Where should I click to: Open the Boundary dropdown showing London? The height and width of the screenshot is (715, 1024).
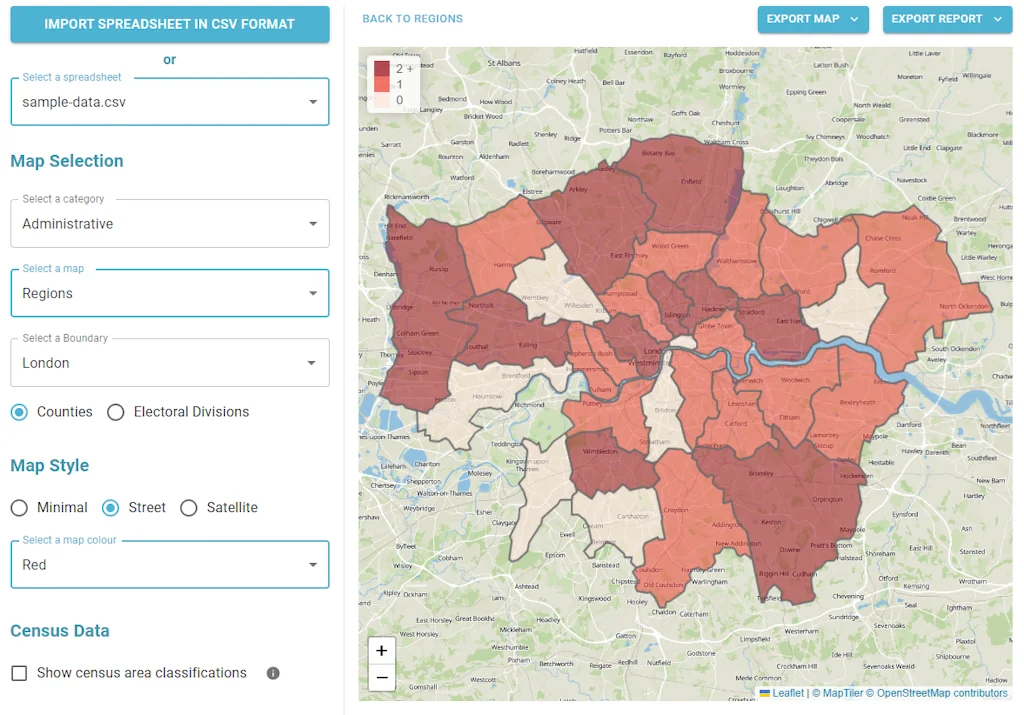[x=314, y=362]
